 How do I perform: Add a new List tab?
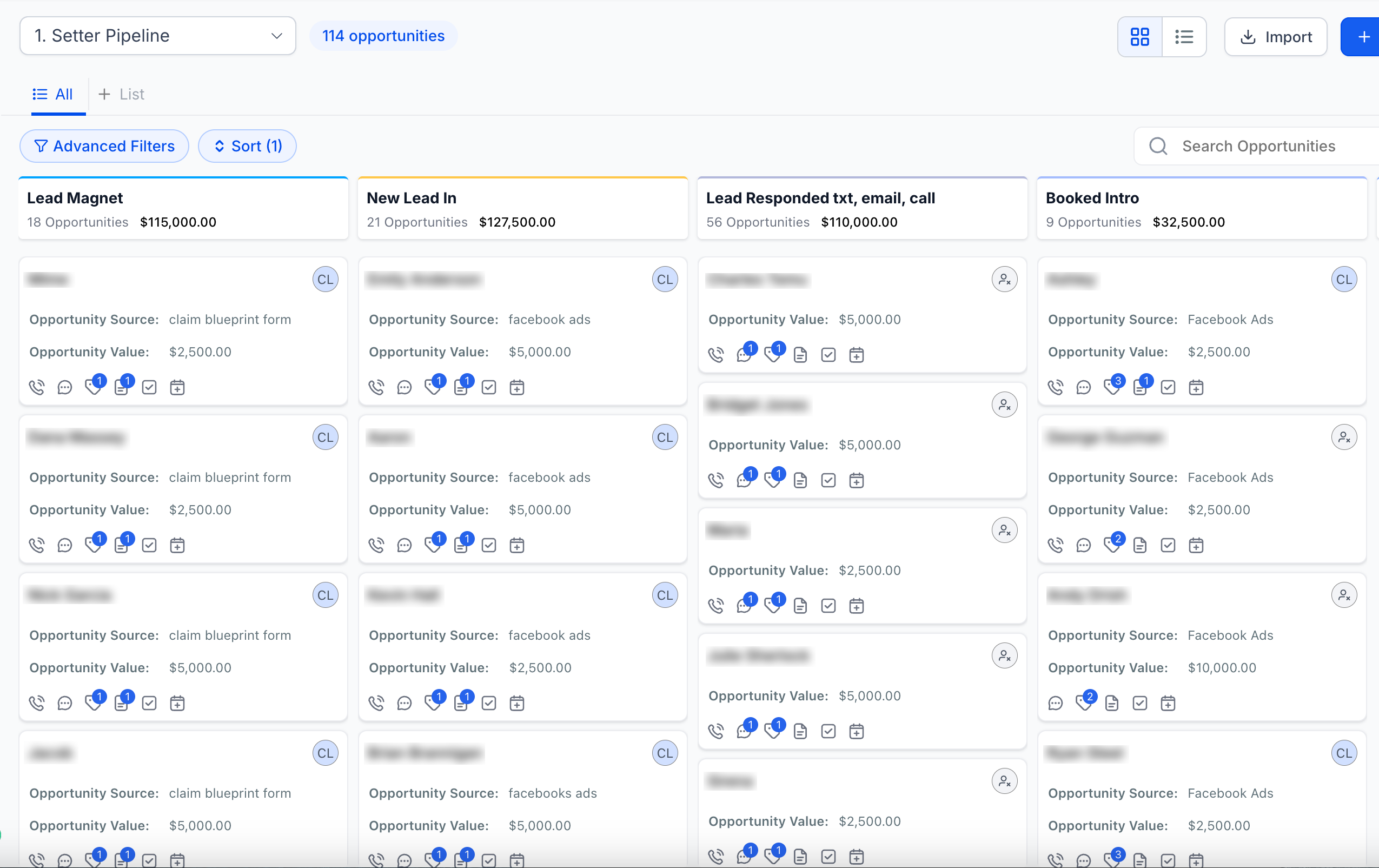pos(122,94)
